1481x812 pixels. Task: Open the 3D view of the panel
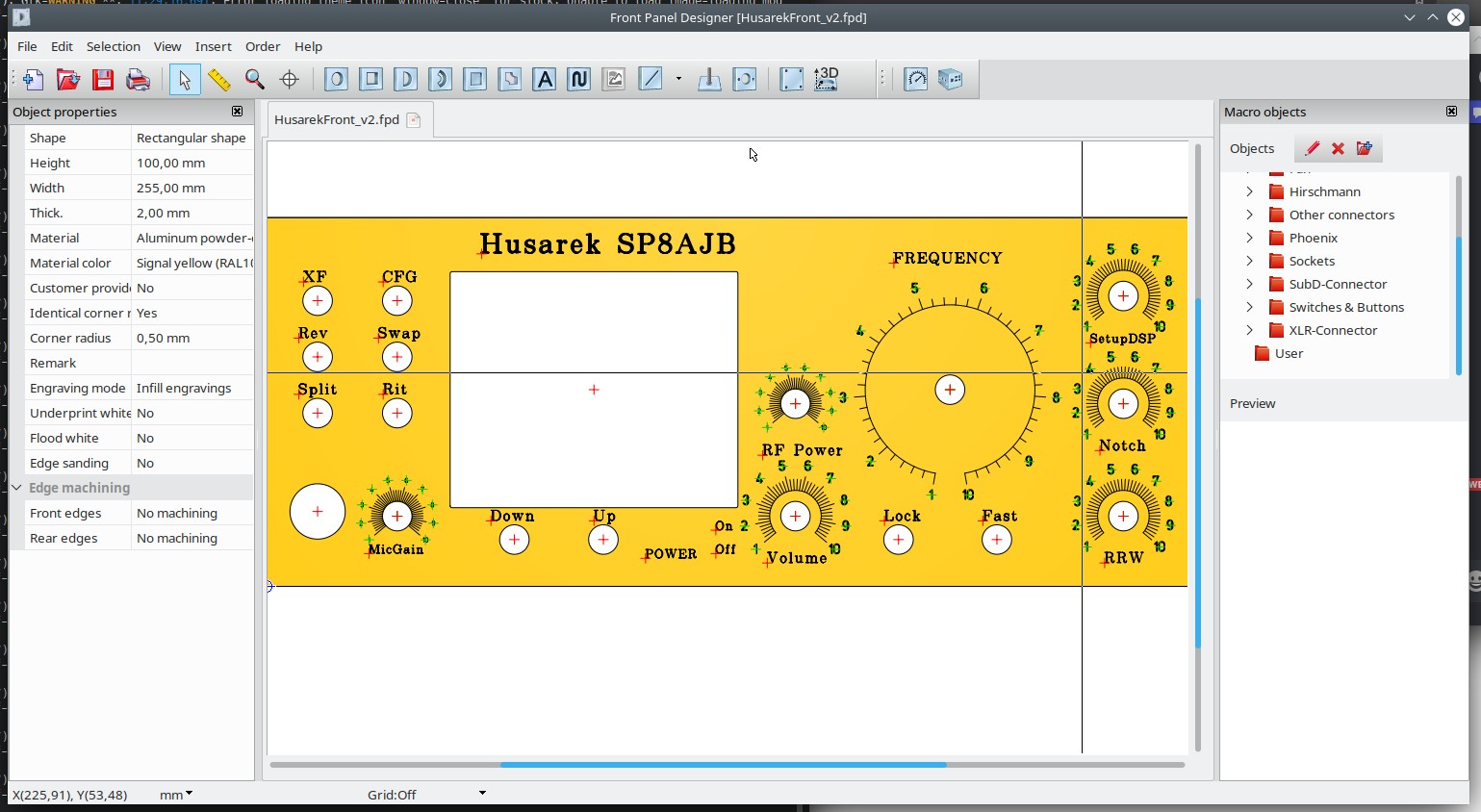click(x=827, y=80)
